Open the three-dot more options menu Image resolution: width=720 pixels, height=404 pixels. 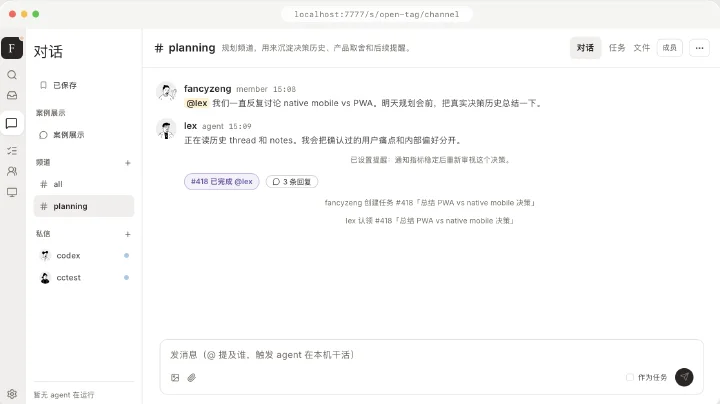[x=699, y=48]
